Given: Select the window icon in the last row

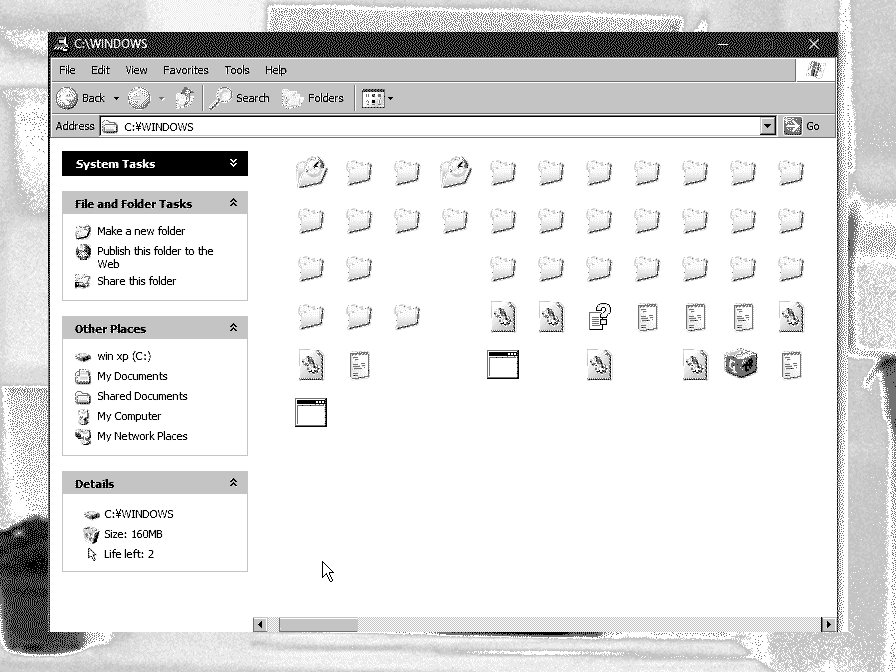Looking at the screenshot, I should pyautogui.click(x=311, y=413).
